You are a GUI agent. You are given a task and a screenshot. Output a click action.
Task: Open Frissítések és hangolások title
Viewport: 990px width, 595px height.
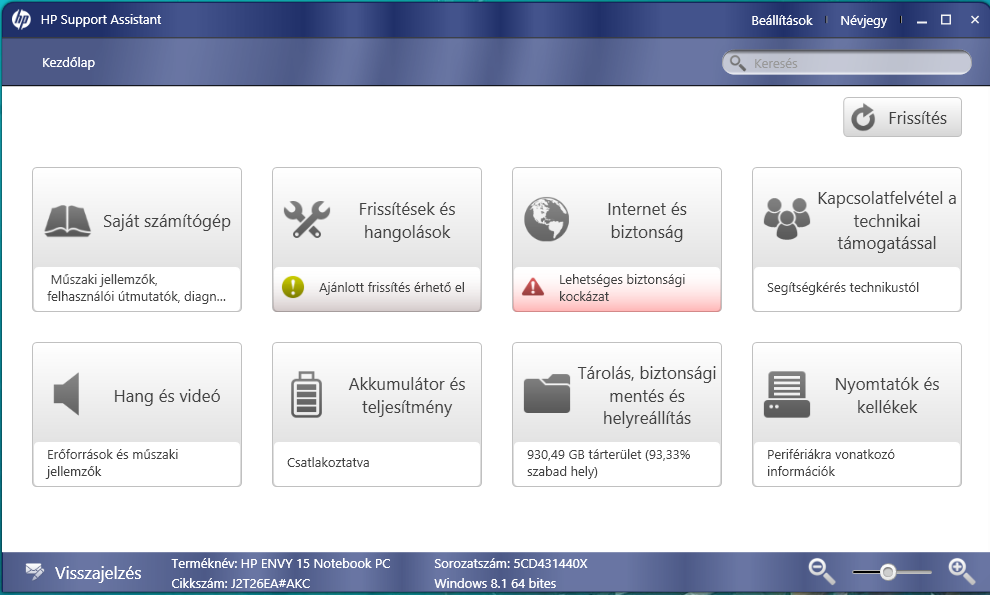[x=407, y=220]
